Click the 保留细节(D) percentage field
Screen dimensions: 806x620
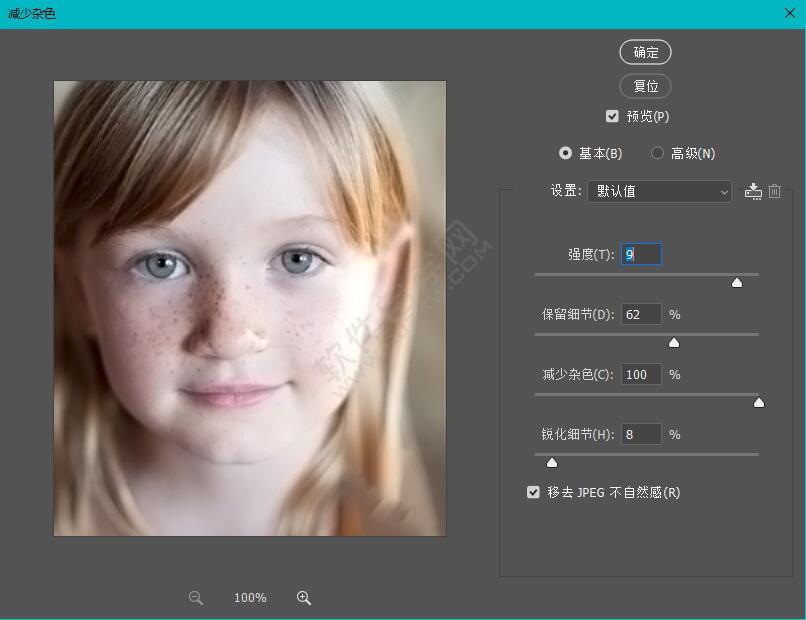[641, 315]
